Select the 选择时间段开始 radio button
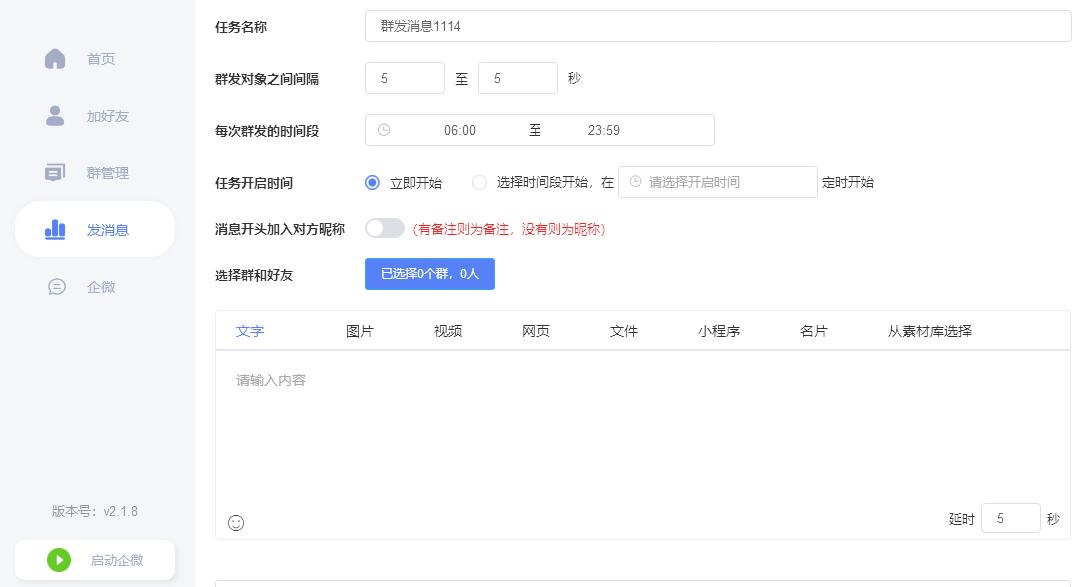This screenshot has width=1085, height=587. [x=480, y=183]
